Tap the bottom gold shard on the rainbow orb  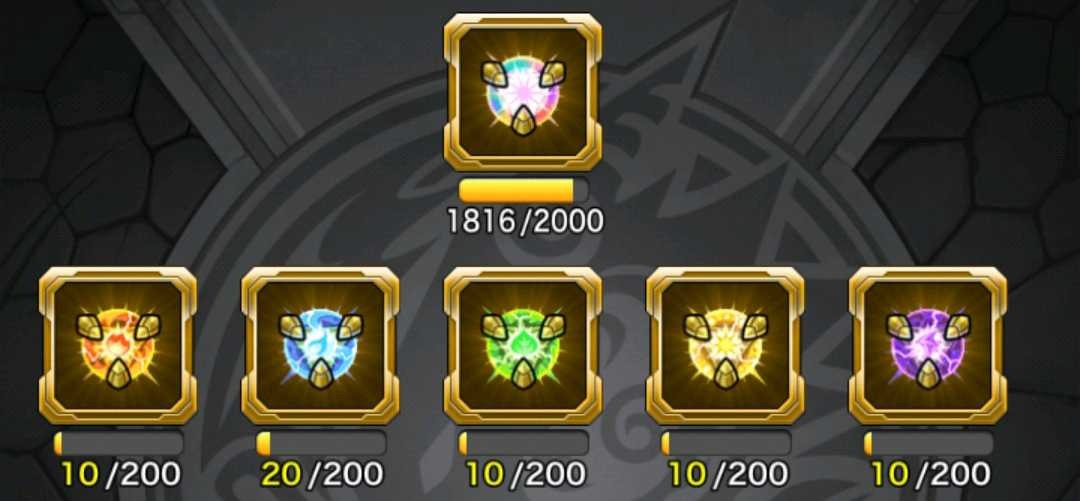click(523, 121)
